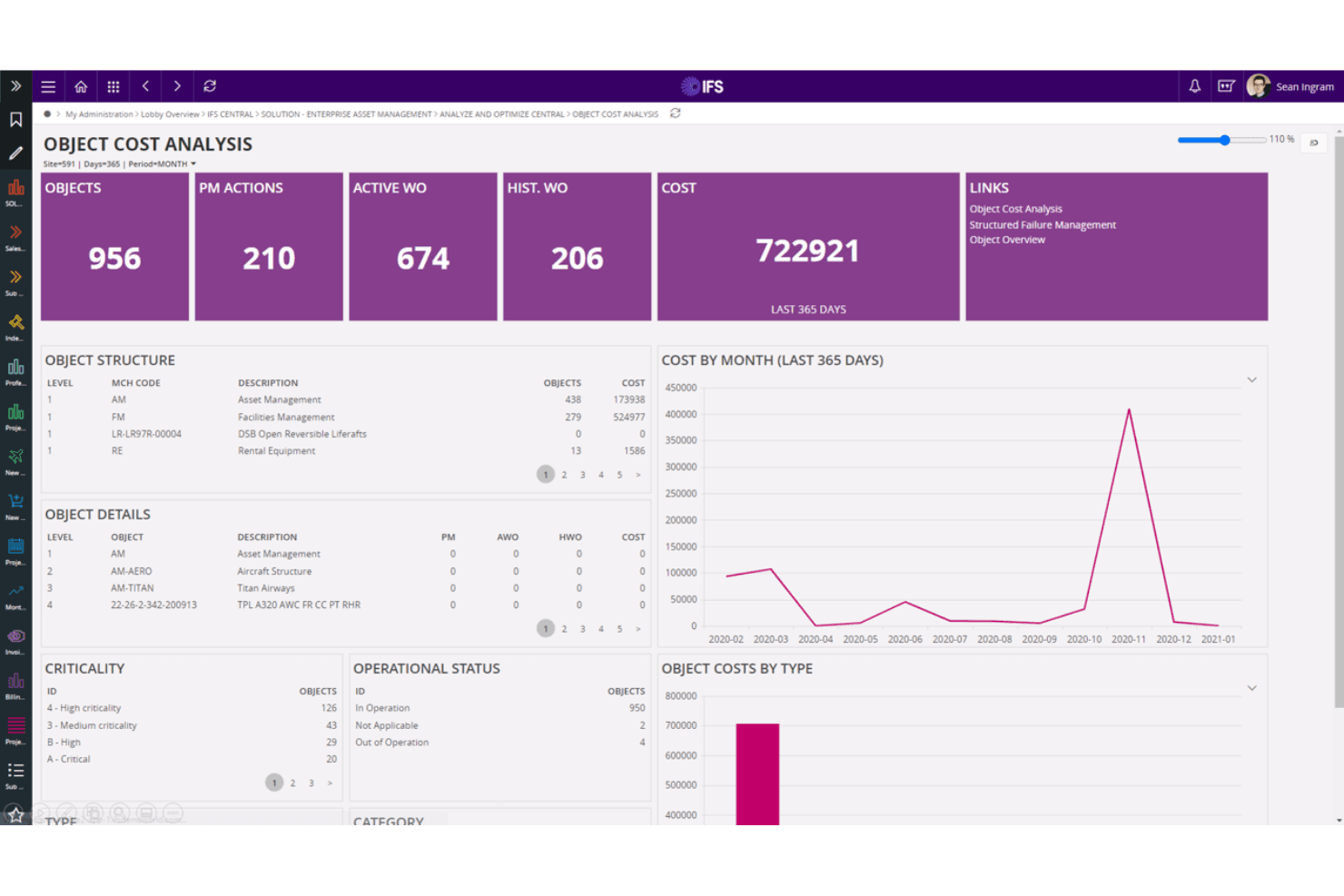The image size is (1344, 896).
Task: Open the airplane New sidebar shortcut
Action: pos(15,460)
